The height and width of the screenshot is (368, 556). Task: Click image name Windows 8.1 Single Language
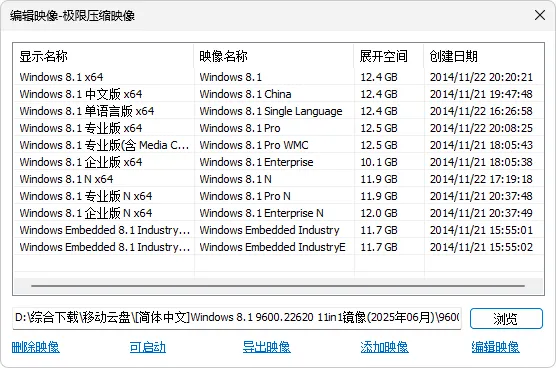click(x=271, y=111)
